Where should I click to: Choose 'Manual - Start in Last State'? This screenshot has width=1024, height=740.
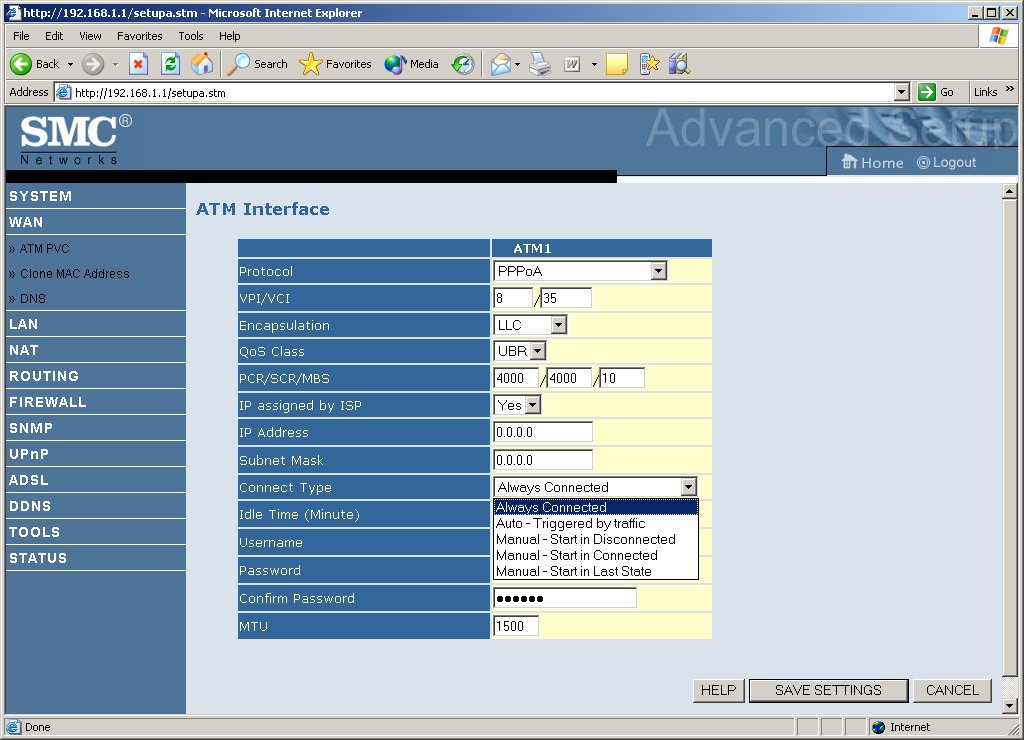pyautogui.click(x=574, y=571)
